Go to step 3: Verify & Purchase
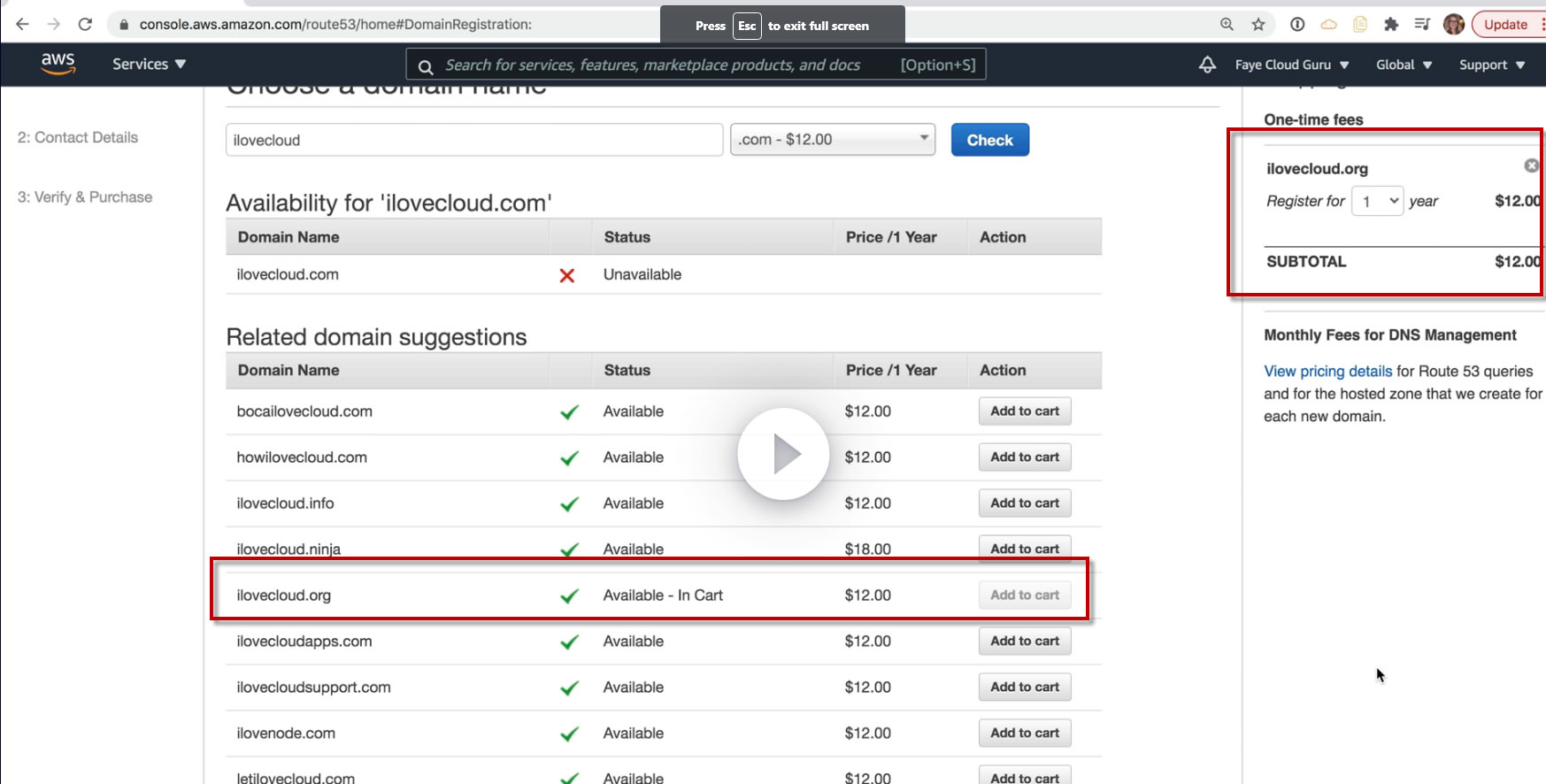Image resolution: width=1546 pixels, height=784 pixels. (x=85, y=197)
